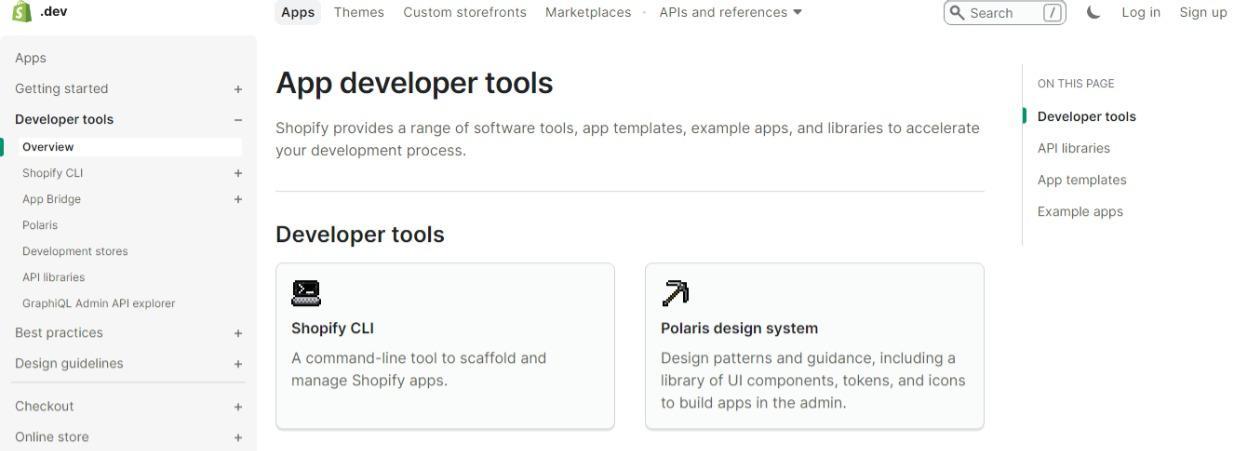
Task: Jump to Developer tools page section
Action: (1087, 116)
